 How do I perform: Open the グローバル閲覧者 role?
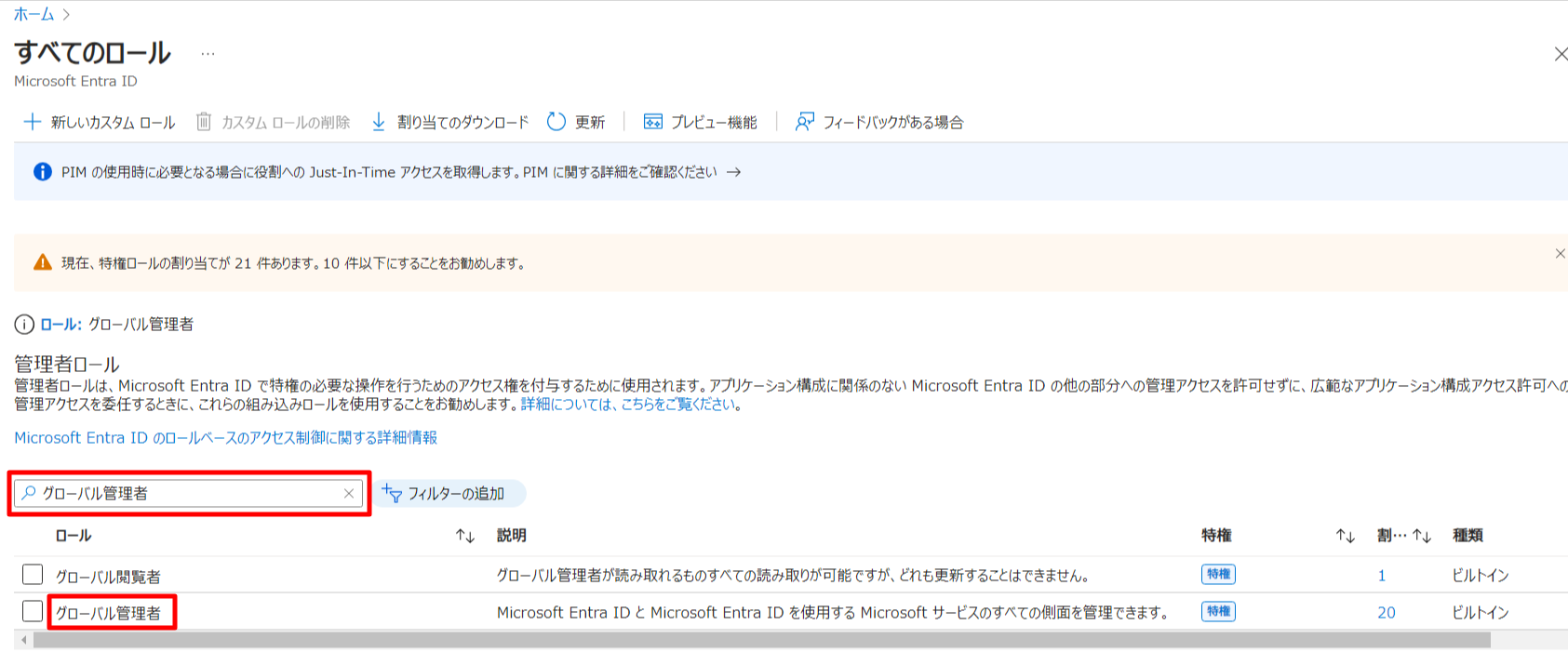tap(108, 577)
